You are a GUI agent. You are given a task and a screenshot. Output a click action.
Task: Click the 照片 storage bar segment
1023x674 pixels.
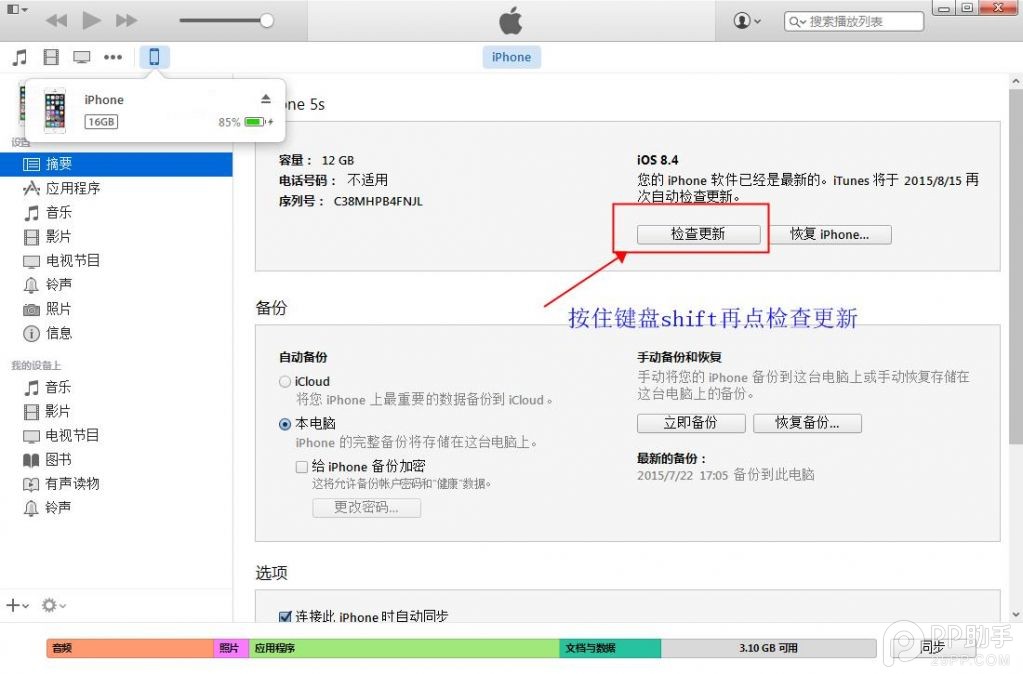click(232, 648)
